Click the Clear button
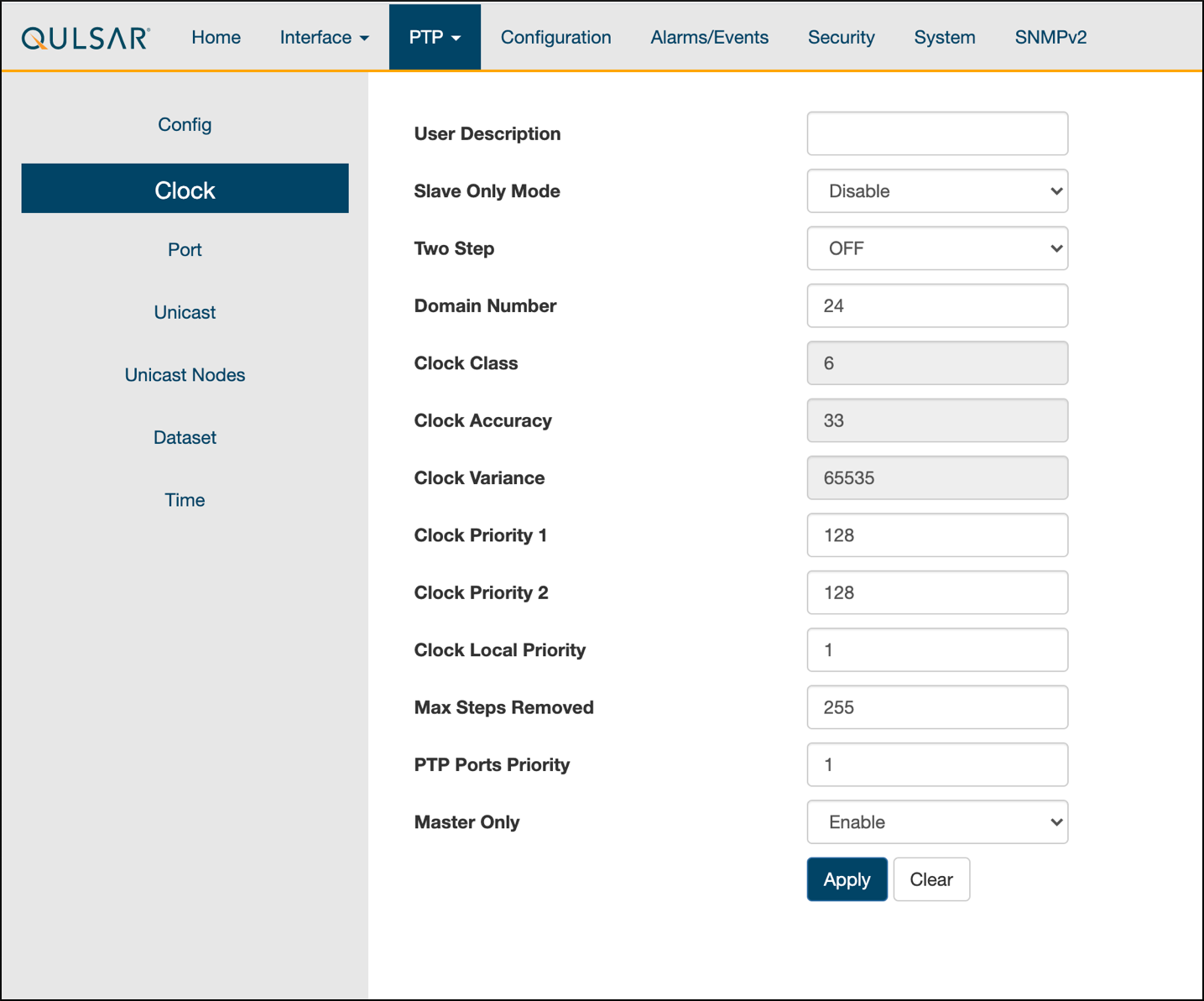 pyautogui.click(x=931, y=879)
